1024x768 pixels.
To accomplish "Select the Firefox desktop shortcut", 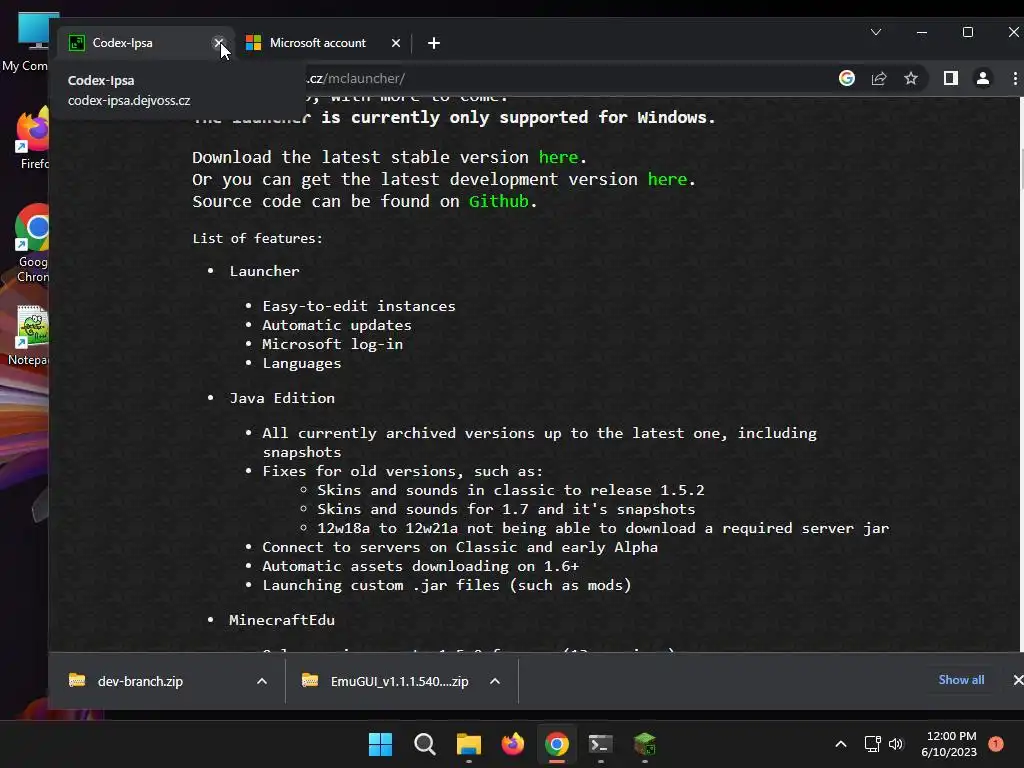I will [x=34, y=139].
